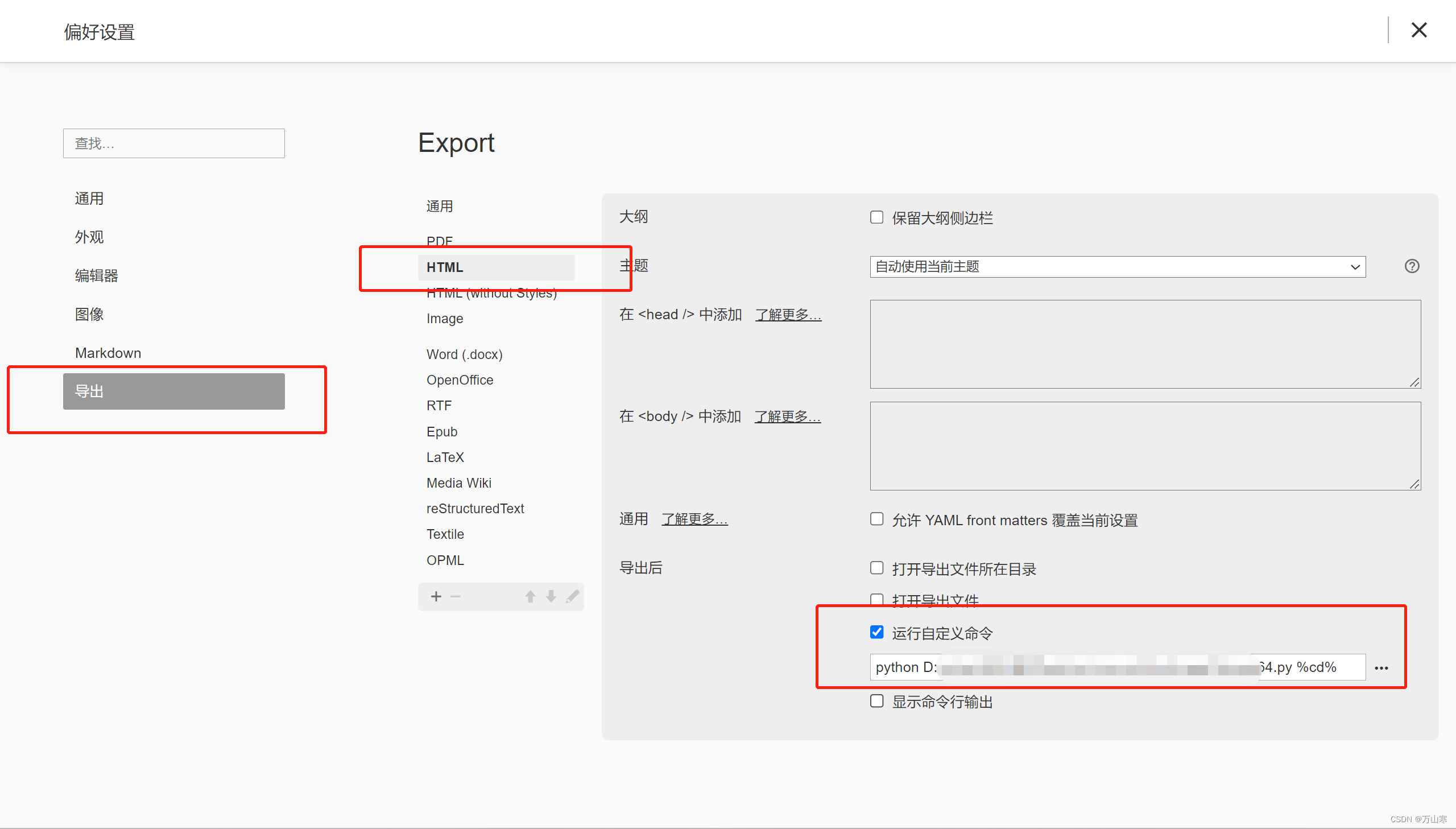
Task: Enable show command line output checkbox
Action: click(877, 702)
